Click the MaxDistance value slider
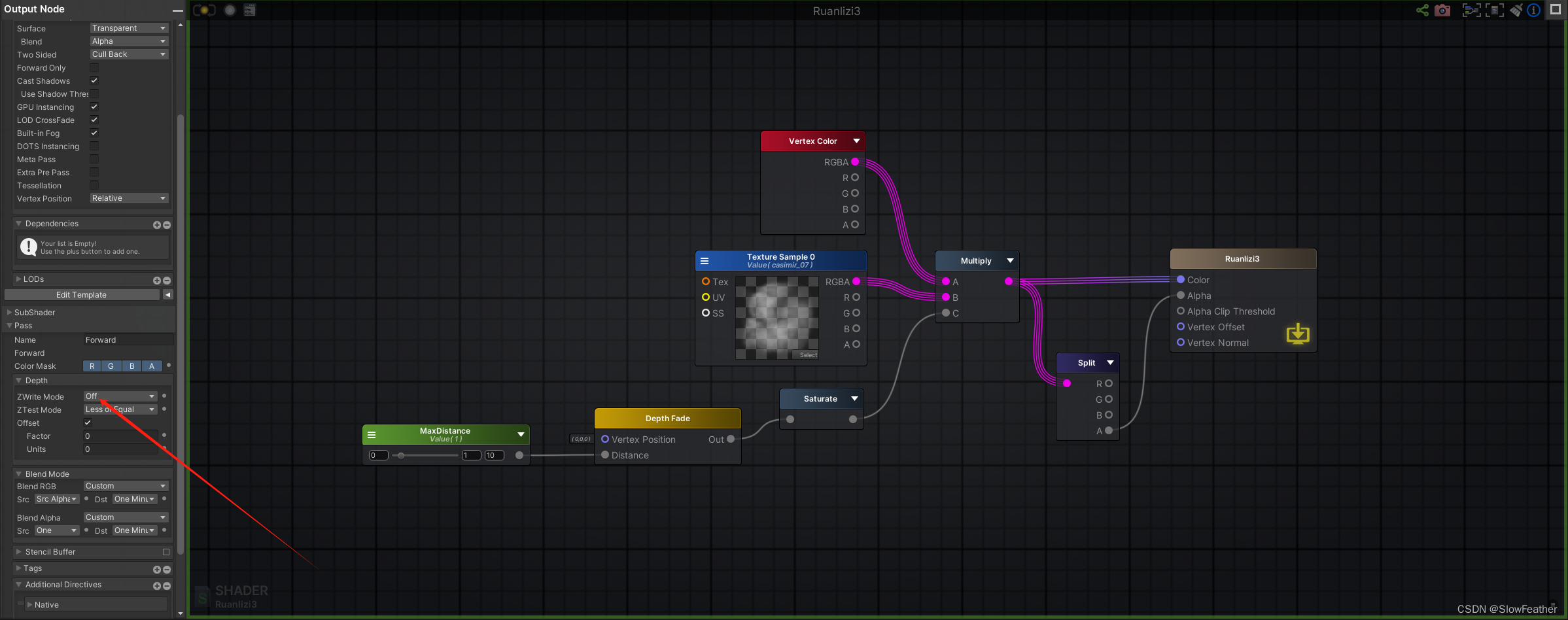Image resolution: width=1568 pixels, height=620 pixels. tap(425, 455)
